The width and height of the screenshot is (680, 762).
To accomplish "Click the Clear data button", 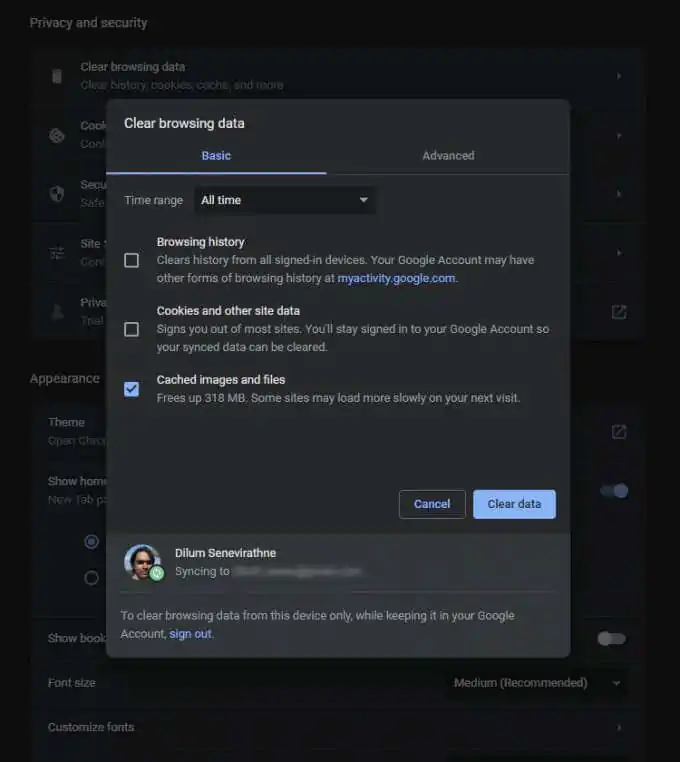I will [x=514, y=504].
